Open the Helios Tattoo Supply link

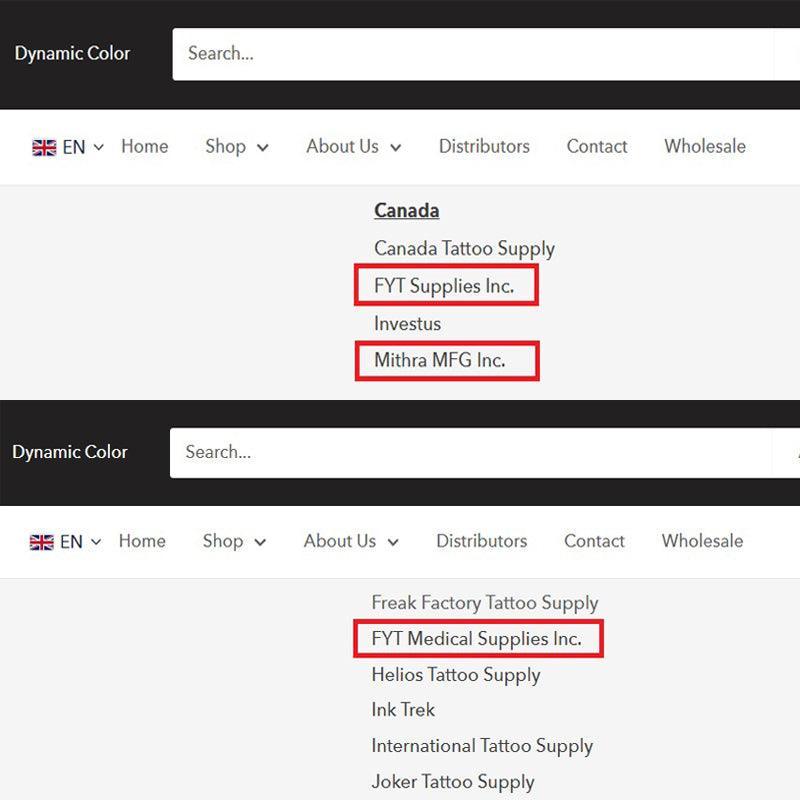click(x=456, y=675)
